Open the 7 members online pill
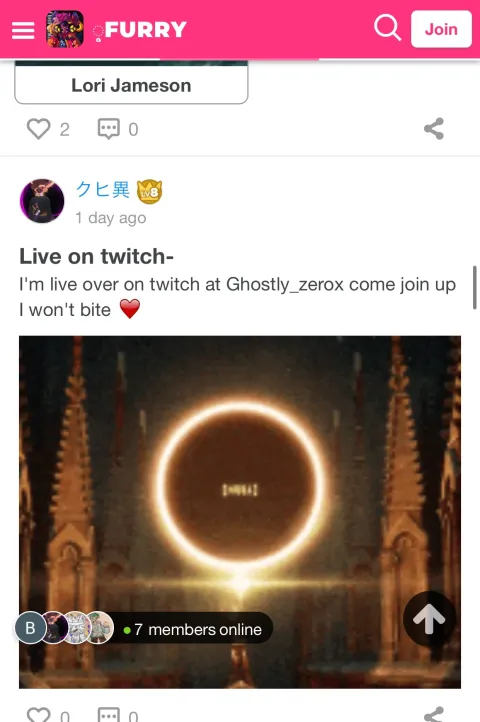The height and width of the screenshot is (722, 480). pos(193,629)
